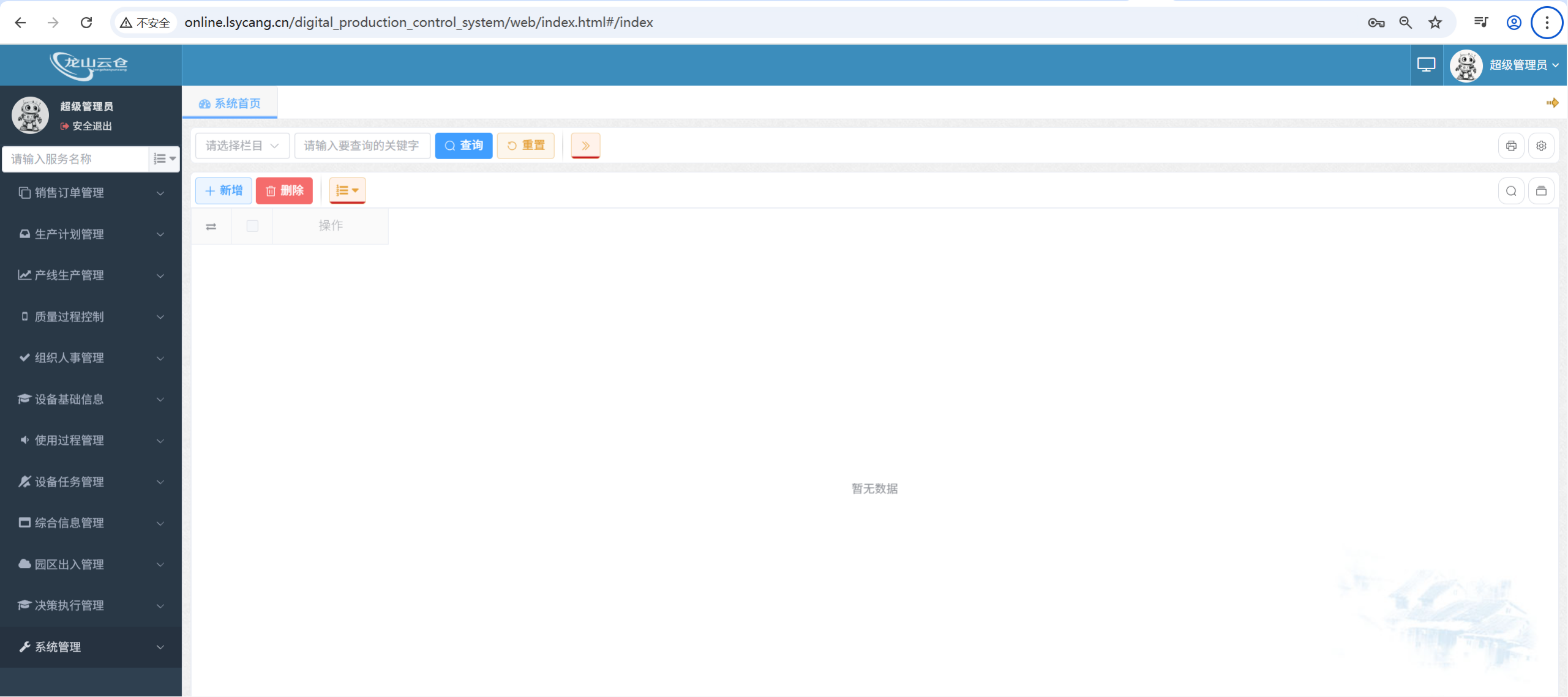Click the orange double-chevron expand icon
Image resolution: width=1568 pixels, height=697 pixels.
tap(585, 146)
